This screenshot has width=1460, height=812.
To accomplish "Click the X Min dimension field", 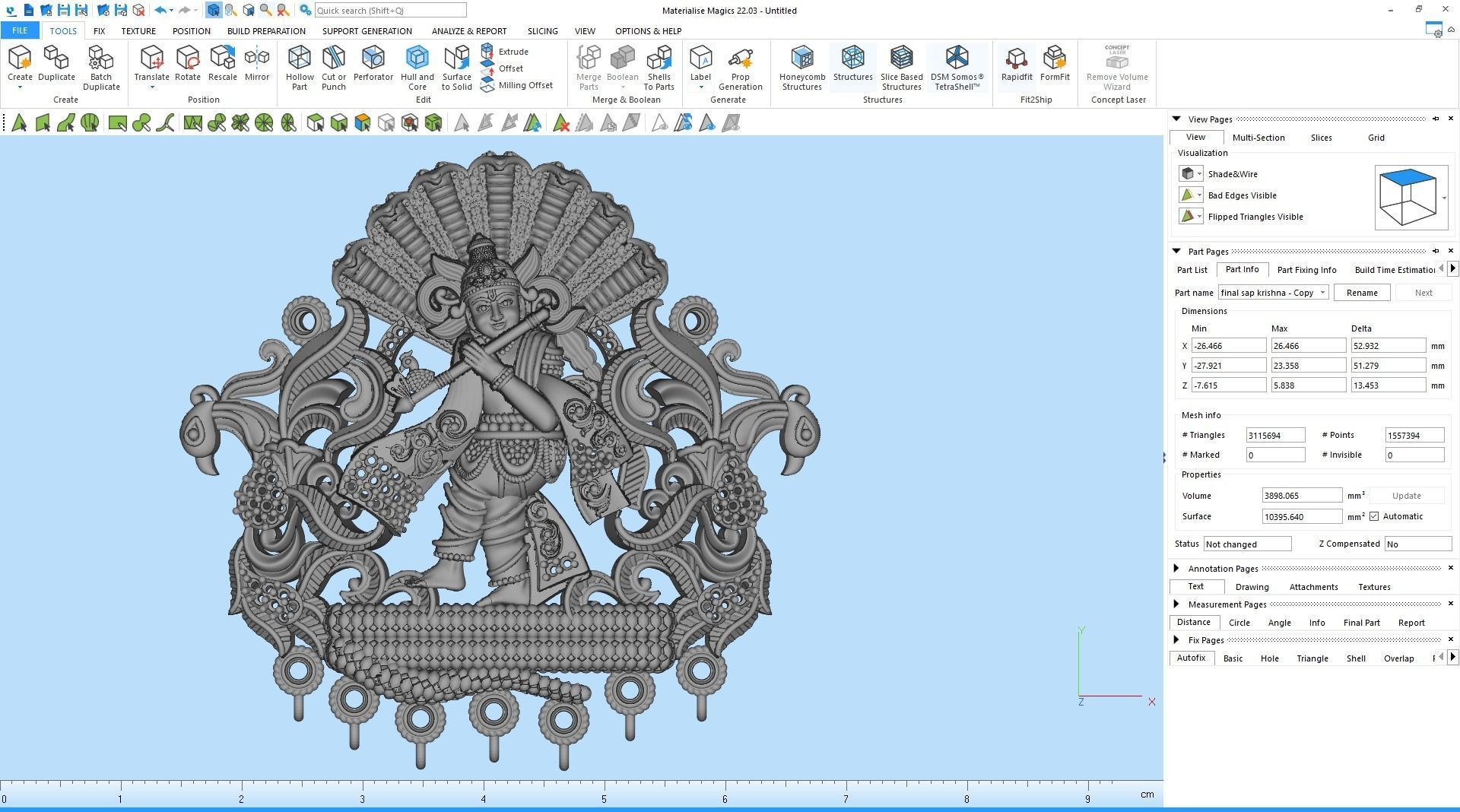I will click(x=1228, y=346).
